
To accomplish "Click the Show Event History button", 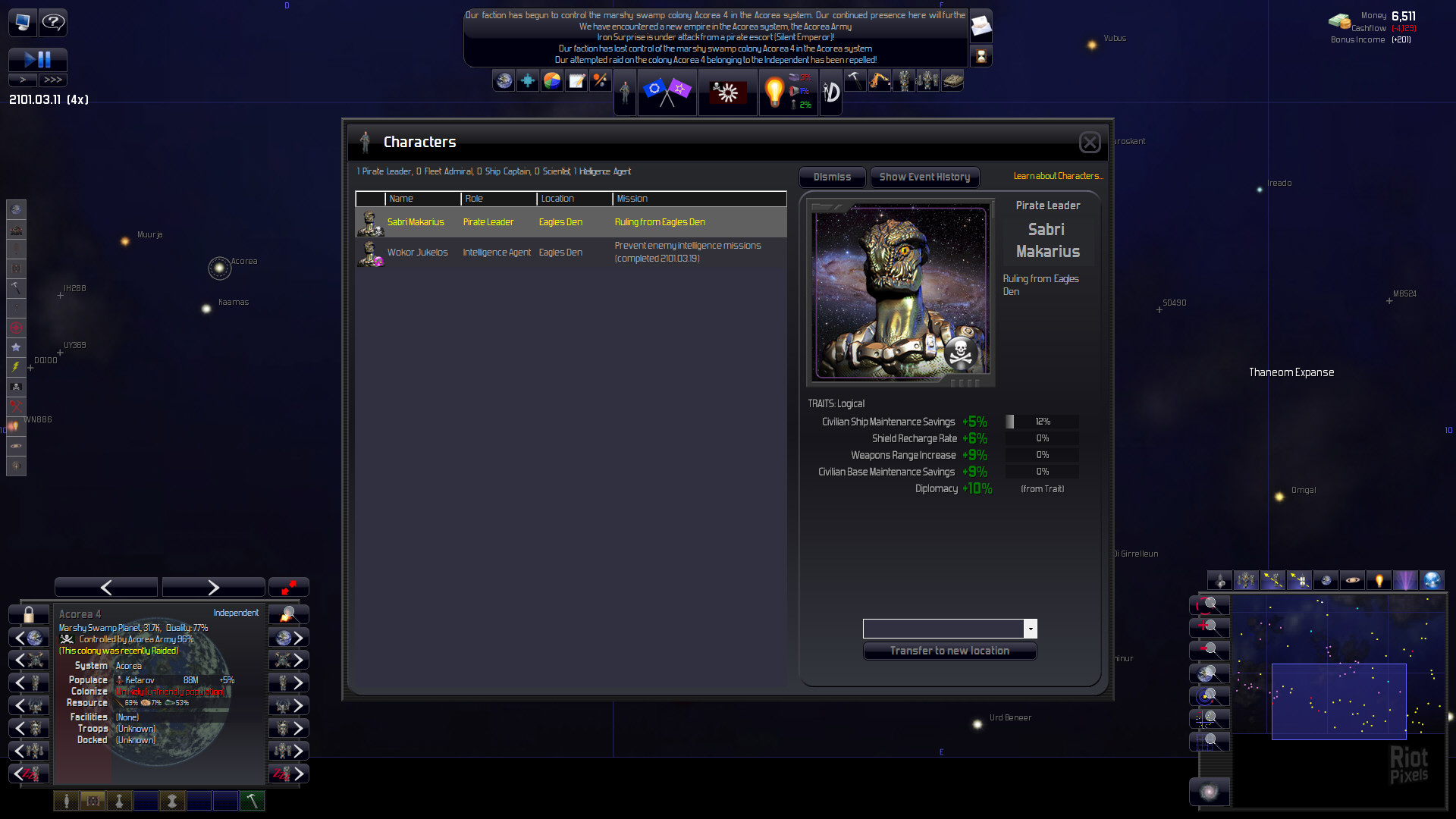I will coord(924,177).
